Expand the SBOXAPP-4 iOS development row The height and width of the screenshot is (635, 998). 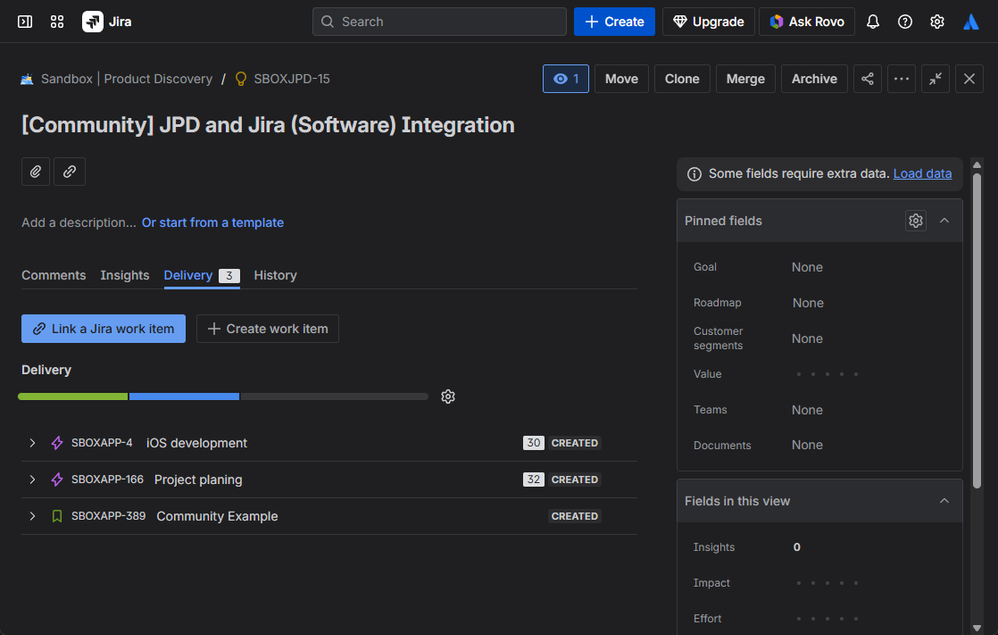(32, 443)
